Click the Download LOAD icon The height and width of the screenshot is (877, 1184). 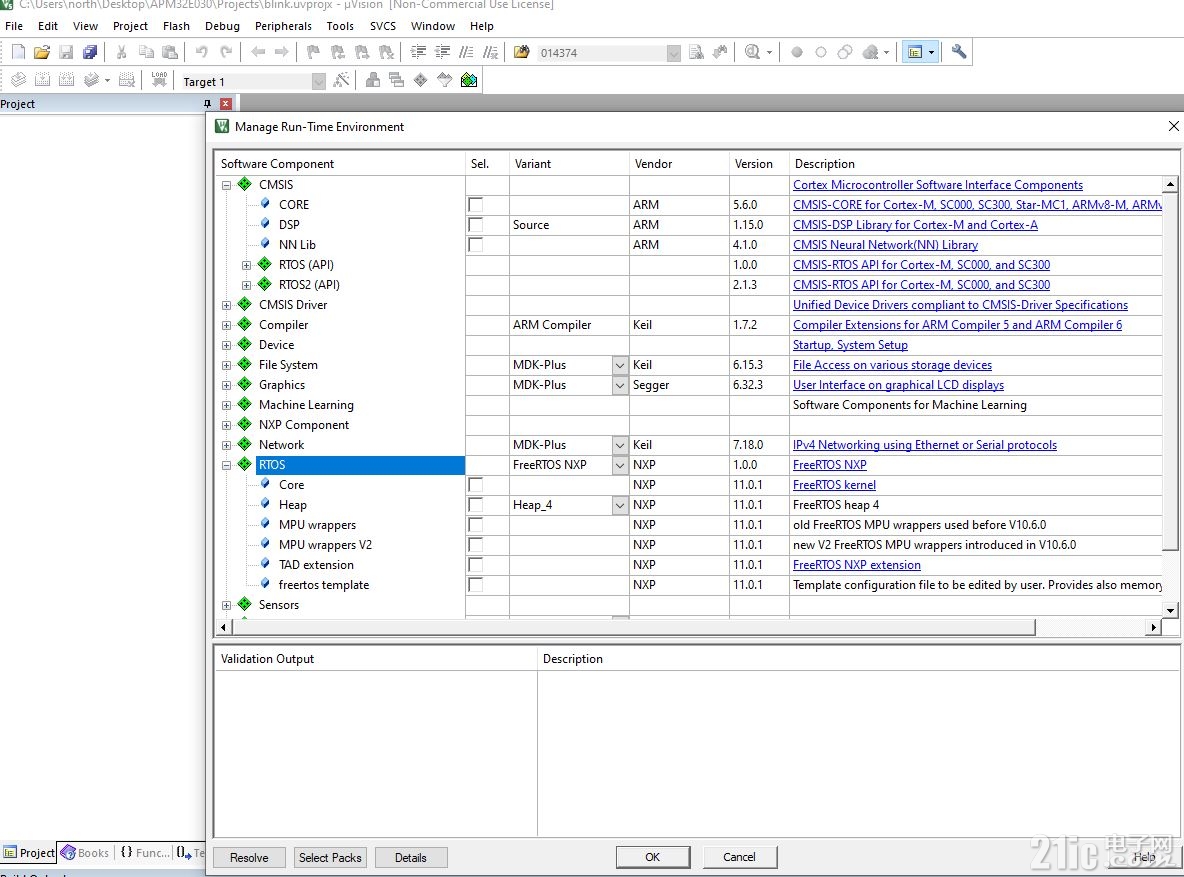click(x=159, y=80)
